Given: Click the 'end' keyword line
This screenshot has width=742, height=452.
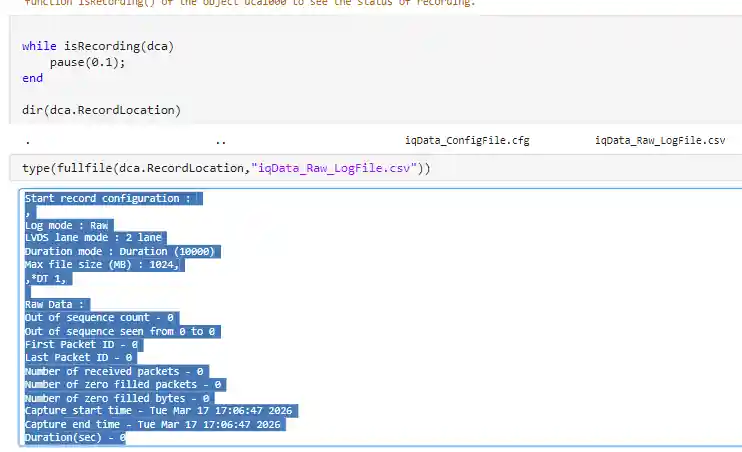Looking at the screenshot, I should point(32,78).
